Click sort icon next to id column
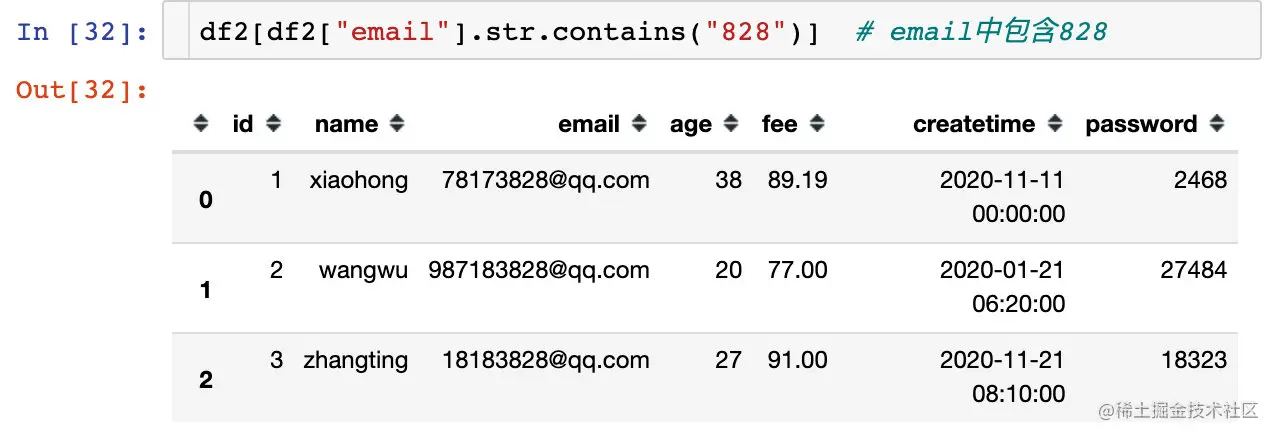Screen dimensions: 1274x436 [273, 124]
